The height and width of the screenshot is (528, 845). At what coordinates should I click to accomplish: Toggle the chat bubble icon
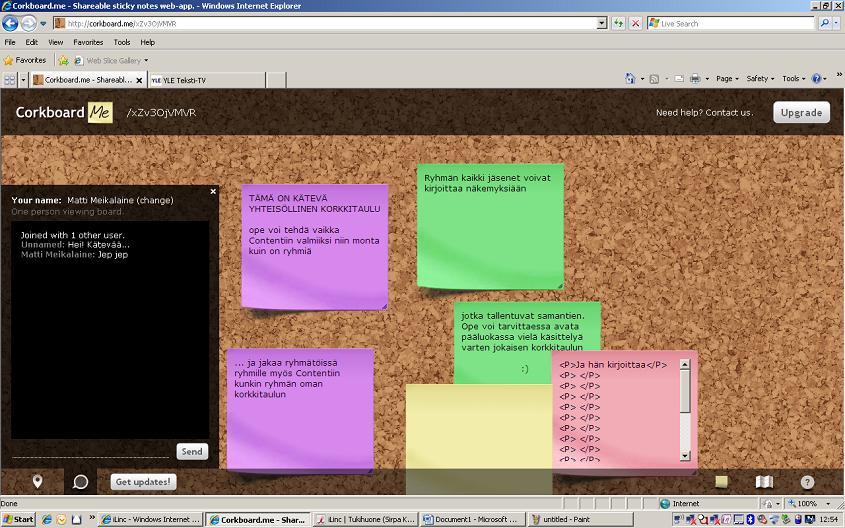81,481
